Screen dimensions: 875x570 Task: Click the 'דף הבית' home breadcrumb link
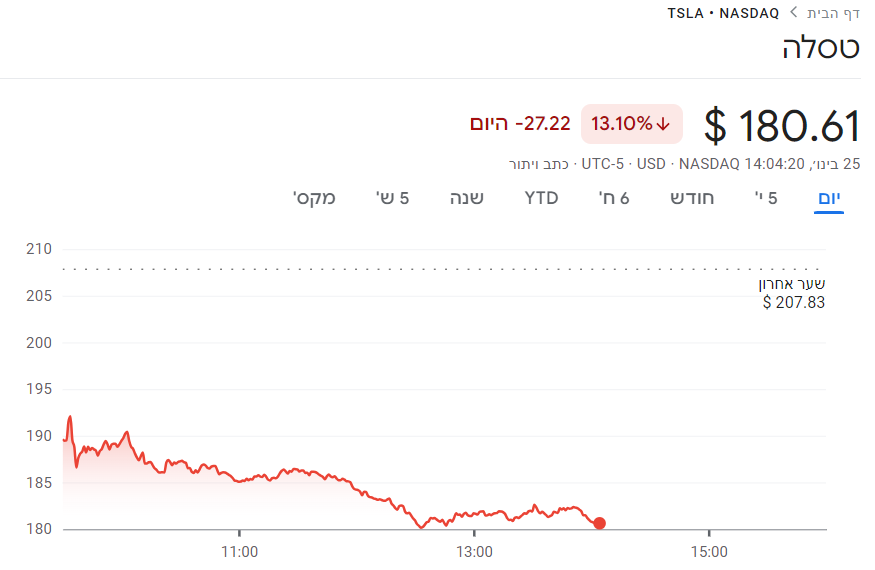point(834,13)
